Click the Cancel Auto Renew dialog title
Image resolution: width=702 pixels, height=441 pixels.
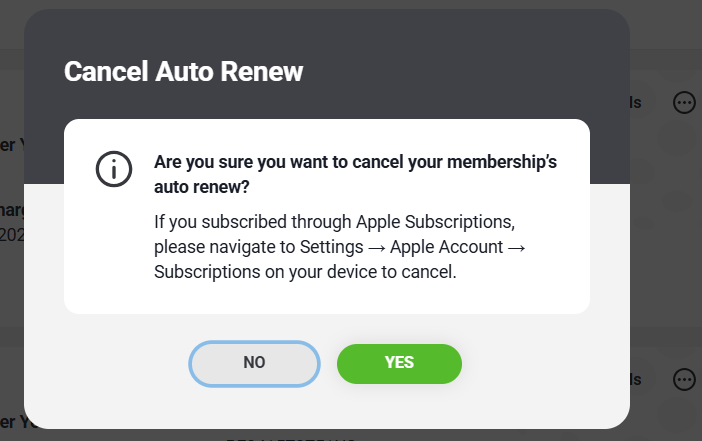pos(184,72)
